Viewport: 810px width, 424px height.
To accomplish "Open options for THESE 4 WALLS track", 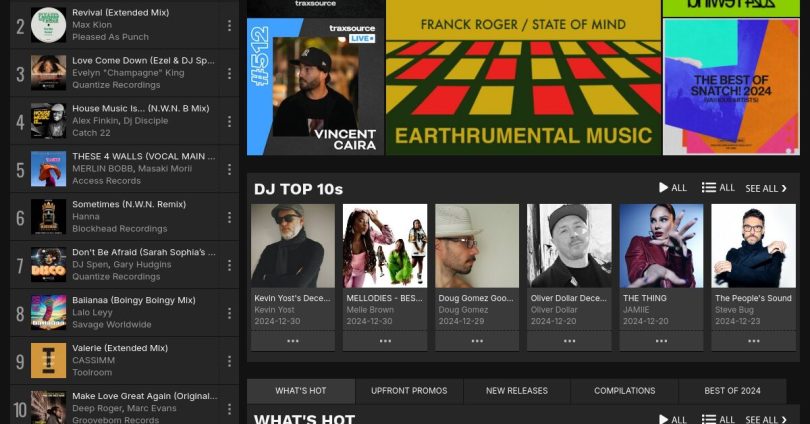I will 229,169.
